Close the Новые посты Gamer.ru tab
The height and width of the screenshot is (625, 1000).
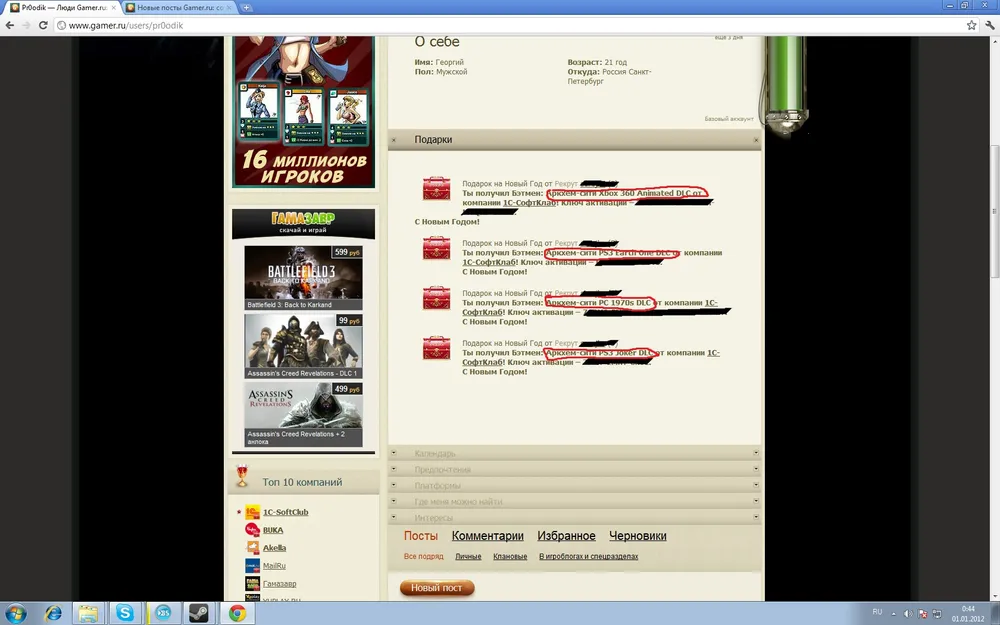[230, 8]
